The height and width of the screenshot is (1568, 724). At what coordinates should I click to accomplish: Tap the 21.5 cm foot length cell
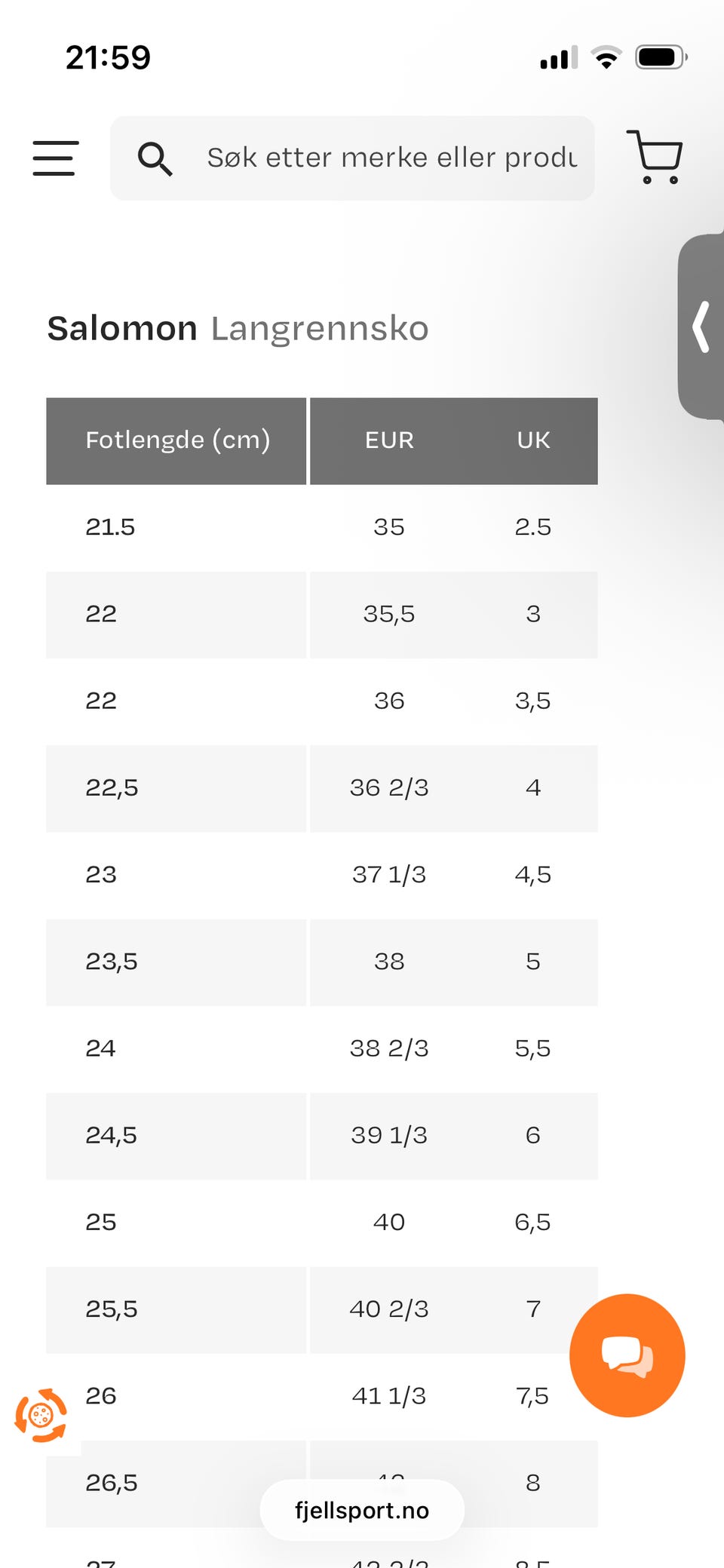pos(176,527)
